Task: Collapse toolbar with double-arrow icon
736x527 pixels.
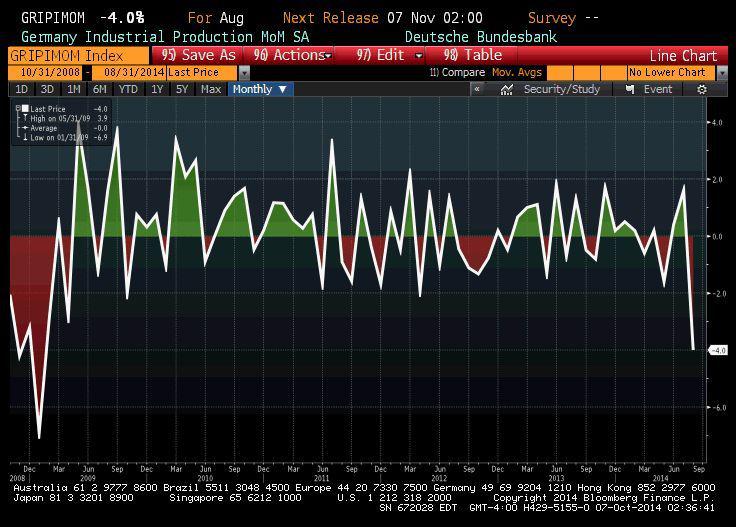Action: click(x=478, y=89)
